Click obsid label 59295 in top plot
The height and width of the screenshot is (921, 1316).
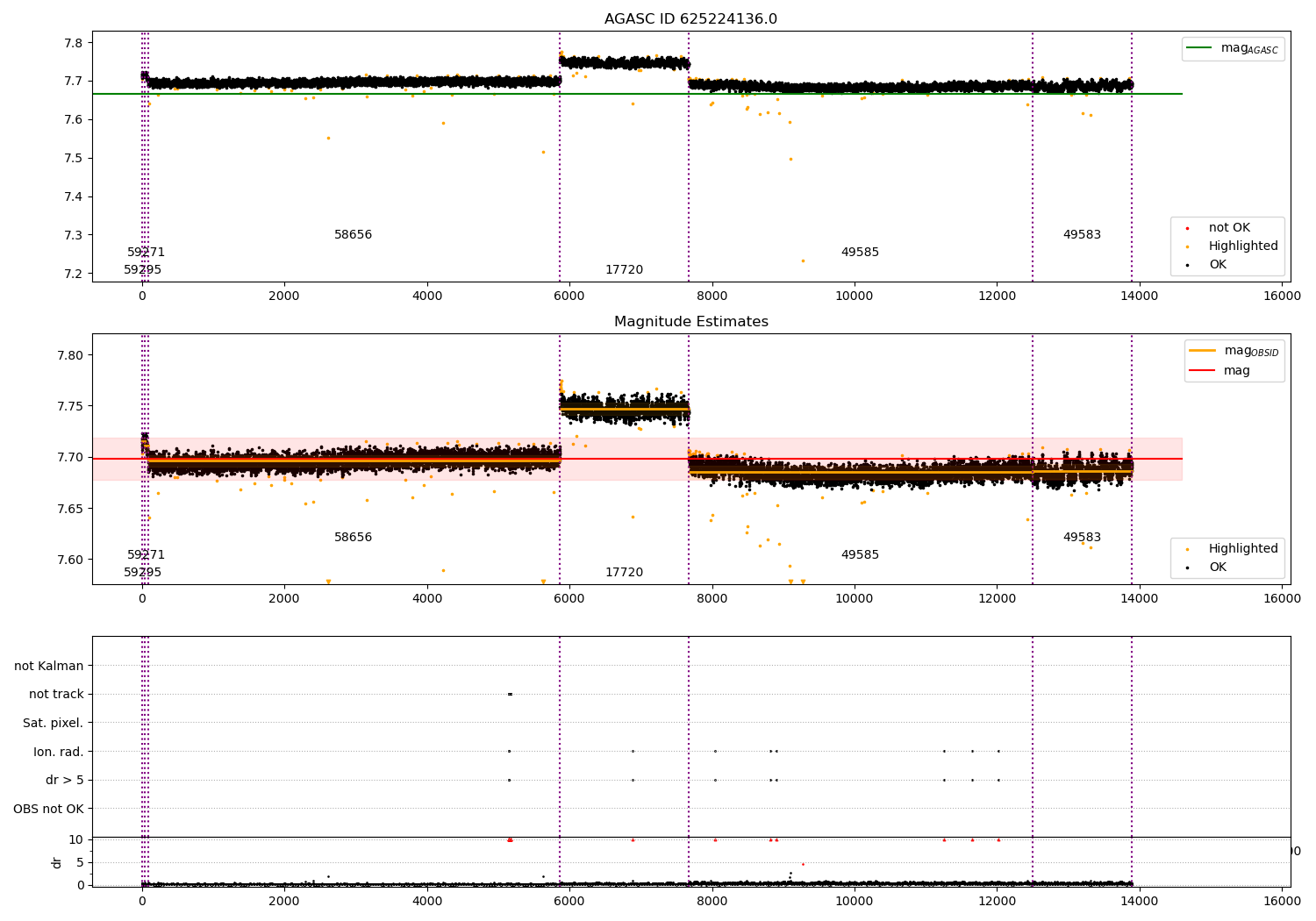[x=142, y=270]
